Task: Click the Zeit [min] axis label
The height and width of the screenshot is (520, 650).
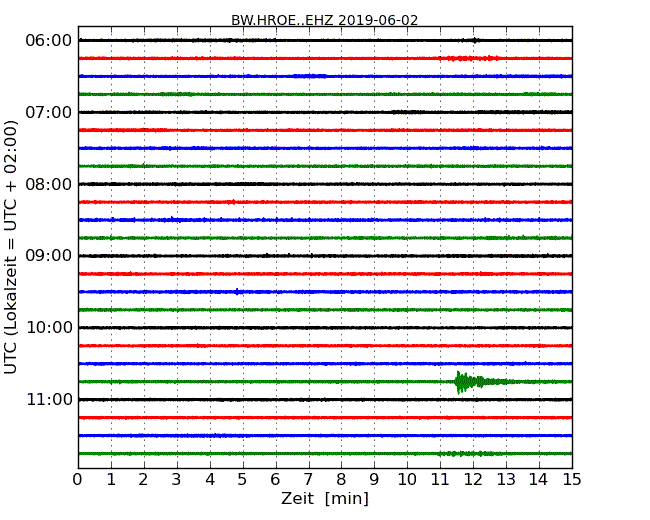Action: (x=325, y=498)
